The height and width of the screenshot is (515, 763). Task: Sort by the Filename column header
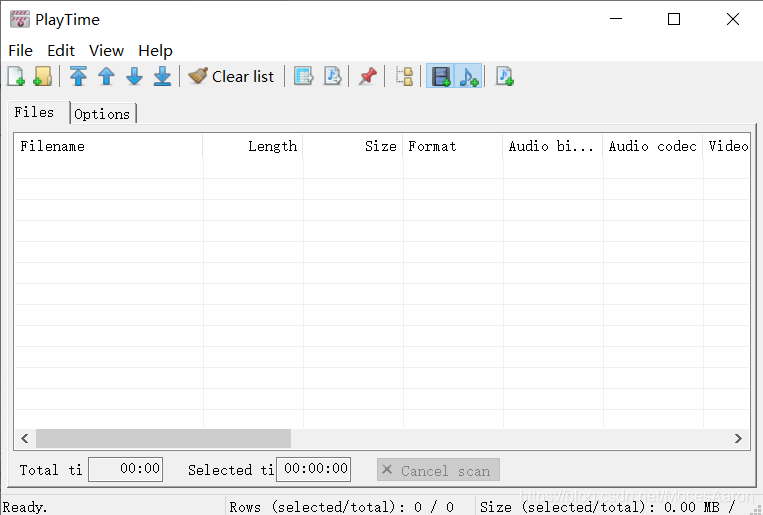click(x=108, y=146)
